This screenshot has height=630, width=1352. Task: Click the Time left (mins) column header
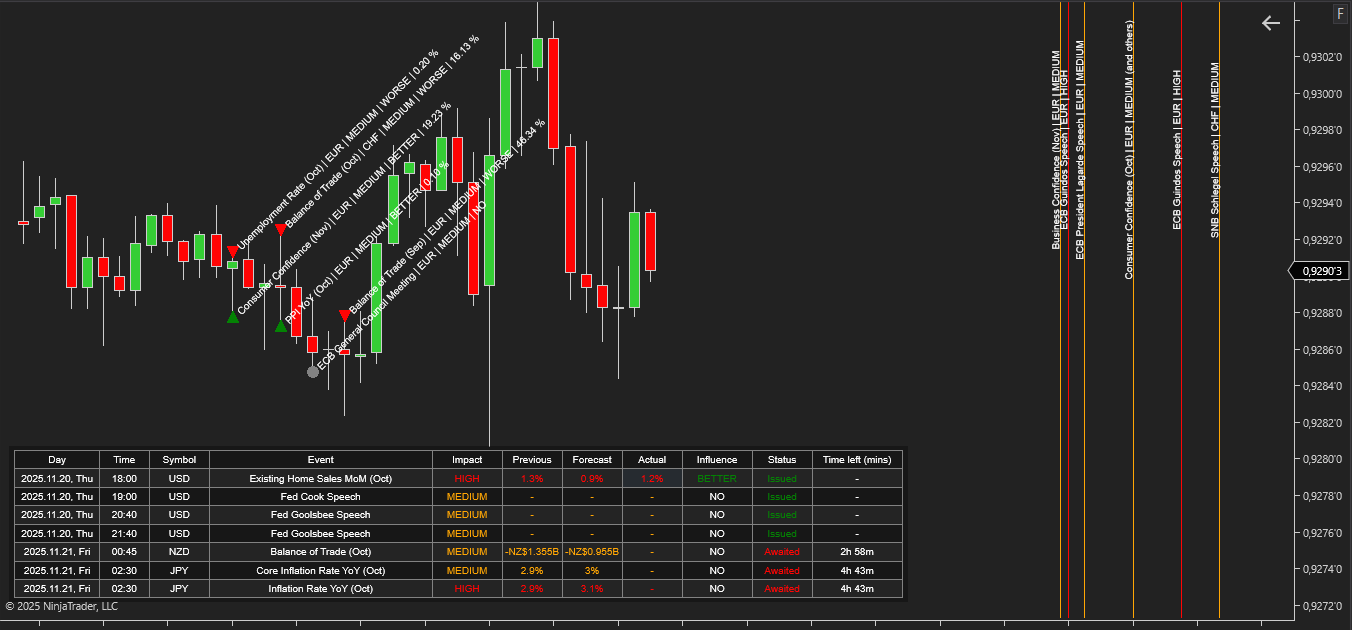(x=857, y=460)
